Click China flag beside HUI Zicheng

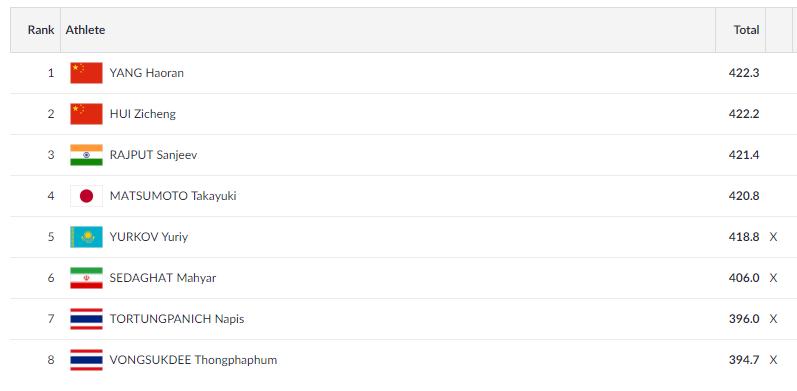pos(86,114)
